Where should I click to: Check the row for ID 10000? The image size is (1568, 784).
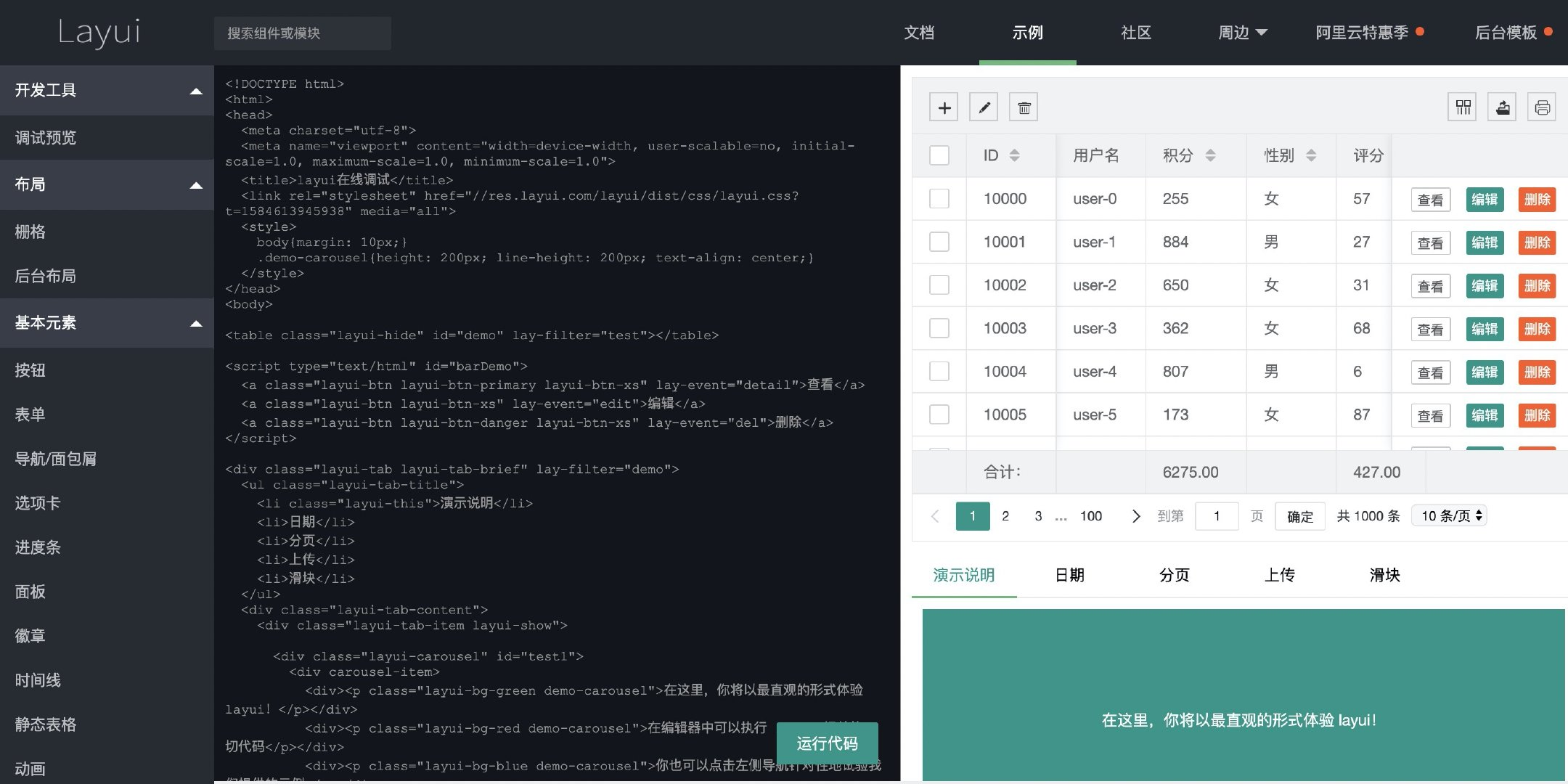pos(939,199)
